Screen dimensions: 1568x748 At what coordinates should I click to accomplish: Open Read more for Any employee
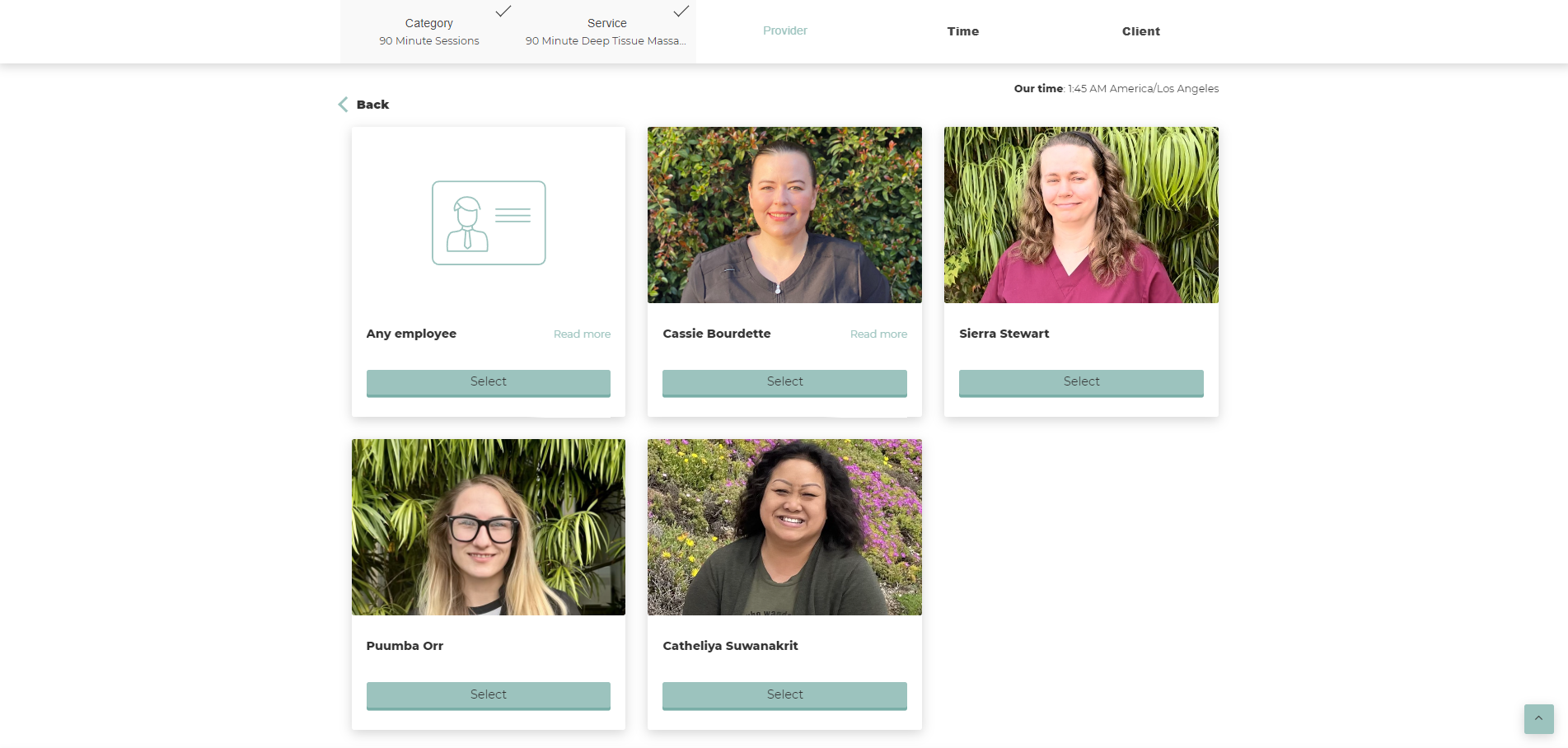click(x=582, y=334)
